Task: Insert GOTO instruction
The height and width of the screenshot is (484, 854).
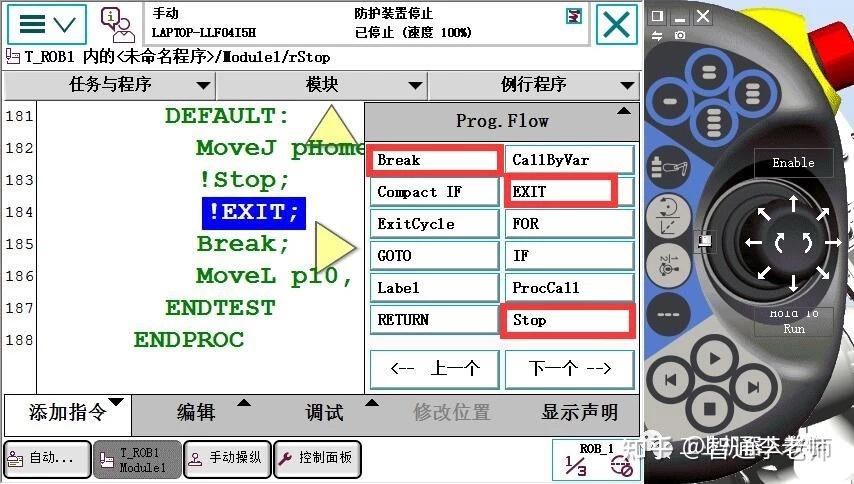Action: (434, 256)
